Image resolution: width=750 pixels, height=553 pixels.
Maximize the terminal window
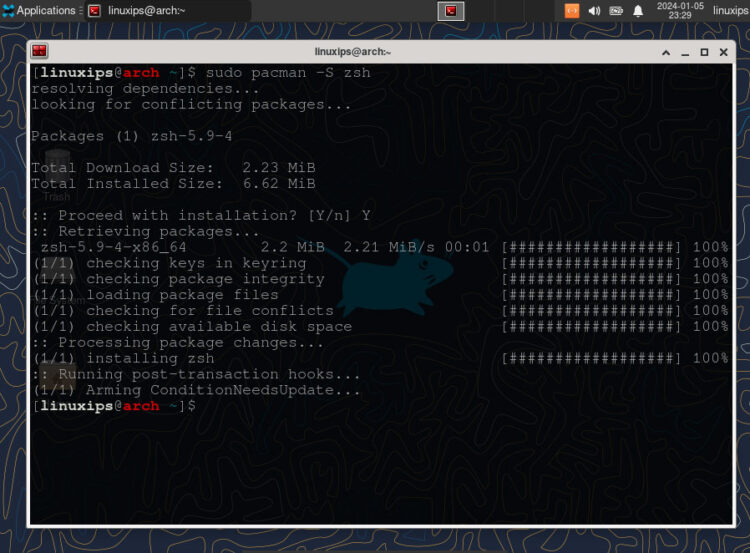pos(704,52)
